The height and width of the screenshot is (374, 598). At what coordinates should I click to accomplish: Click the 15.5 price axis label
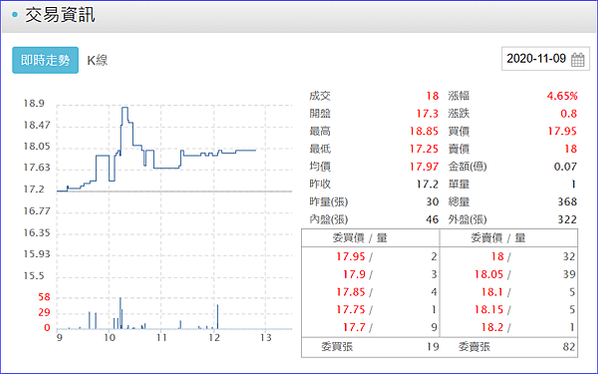(x=34, y=276)
